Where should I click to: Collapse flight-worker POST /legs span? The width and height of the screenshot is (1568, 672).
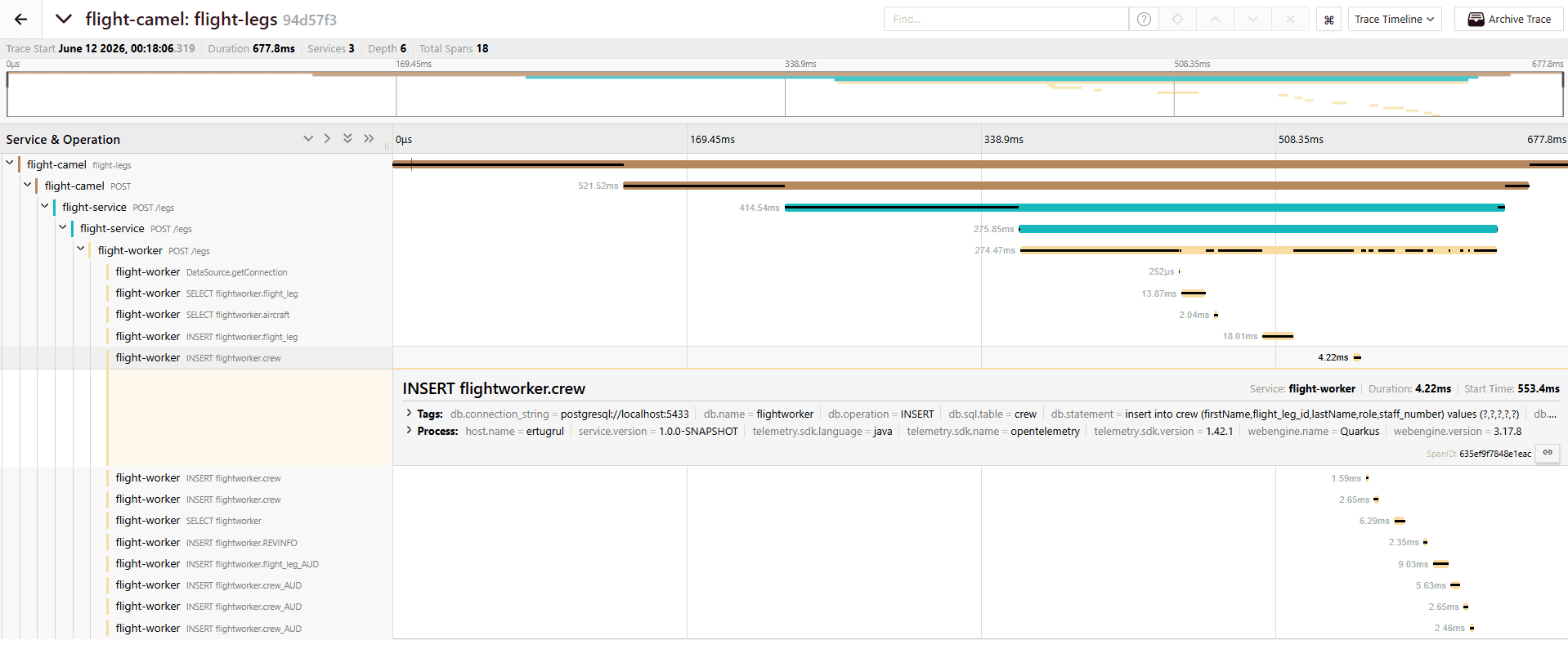pos(80,249)
